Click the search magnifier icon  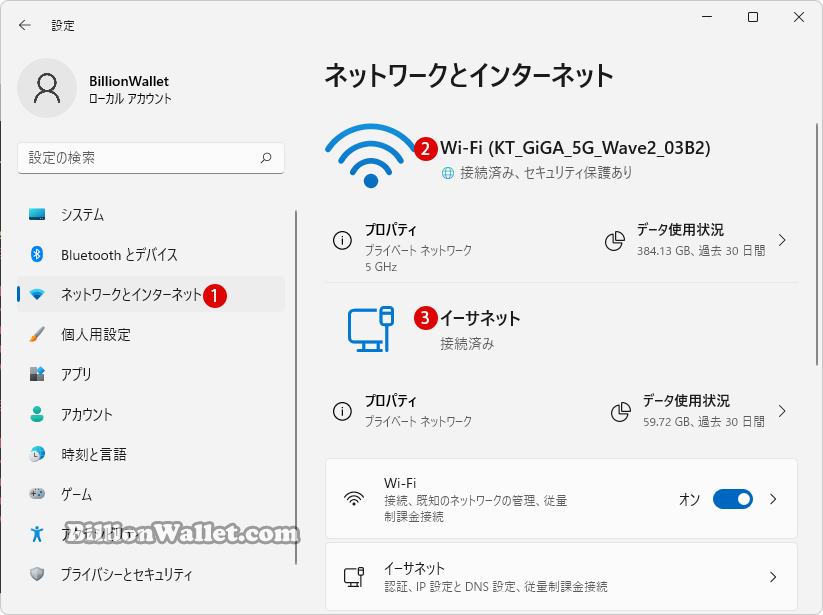(266, 158)
